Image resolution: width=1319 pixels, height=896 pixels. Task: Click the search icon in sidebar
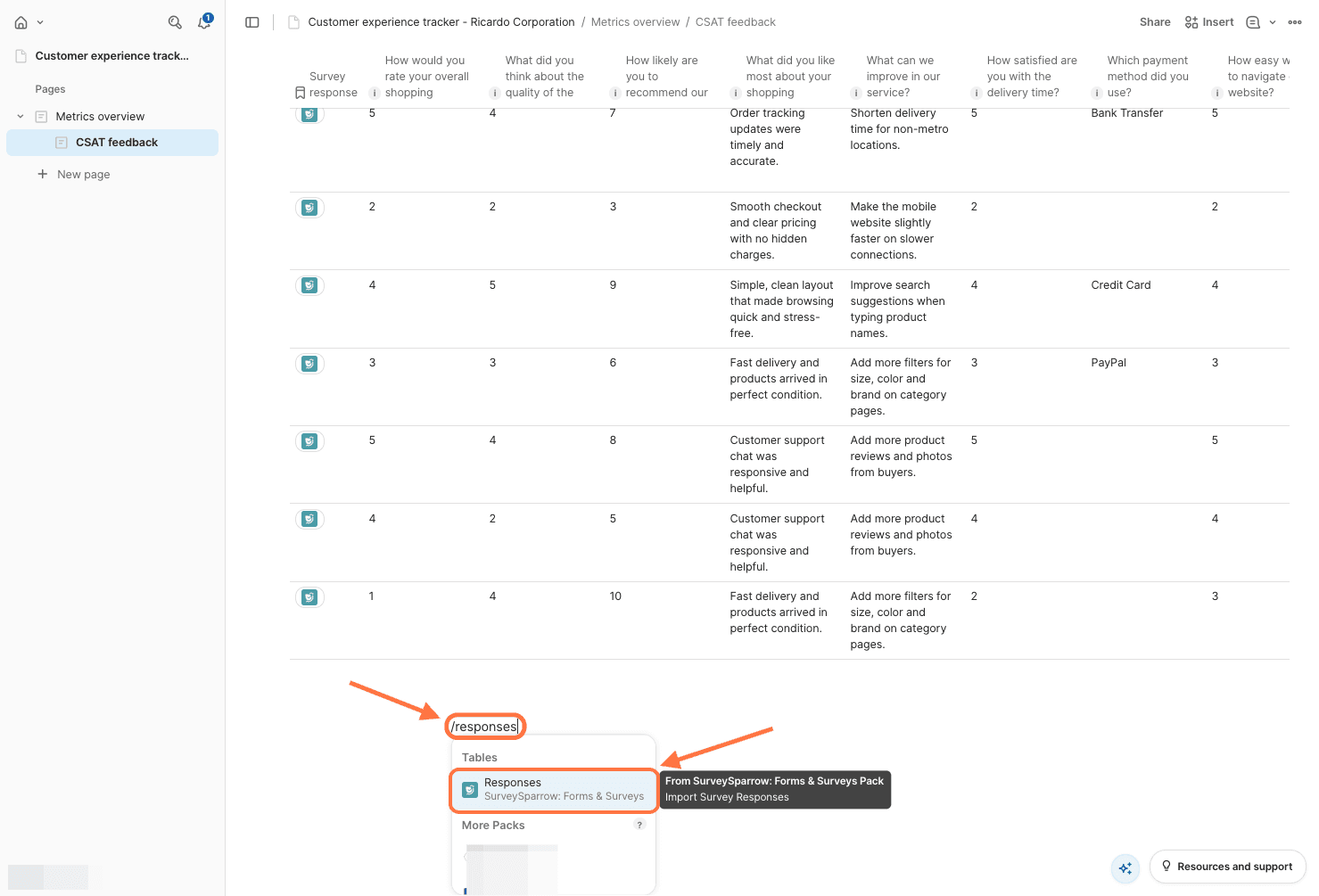click(x=175, y=22)
